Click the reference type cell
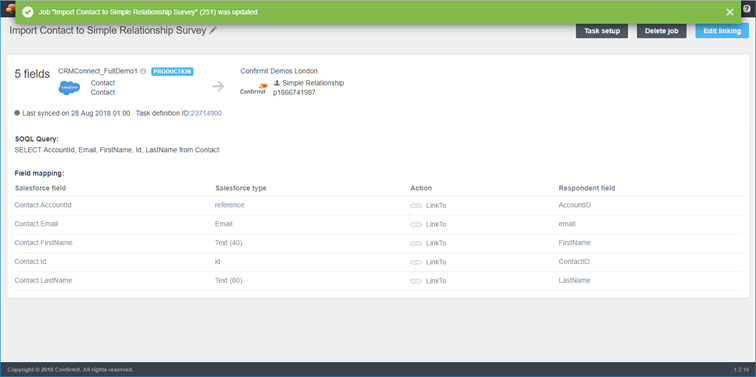Viewport: 756px width, 377px height. (x=230, y=205)
